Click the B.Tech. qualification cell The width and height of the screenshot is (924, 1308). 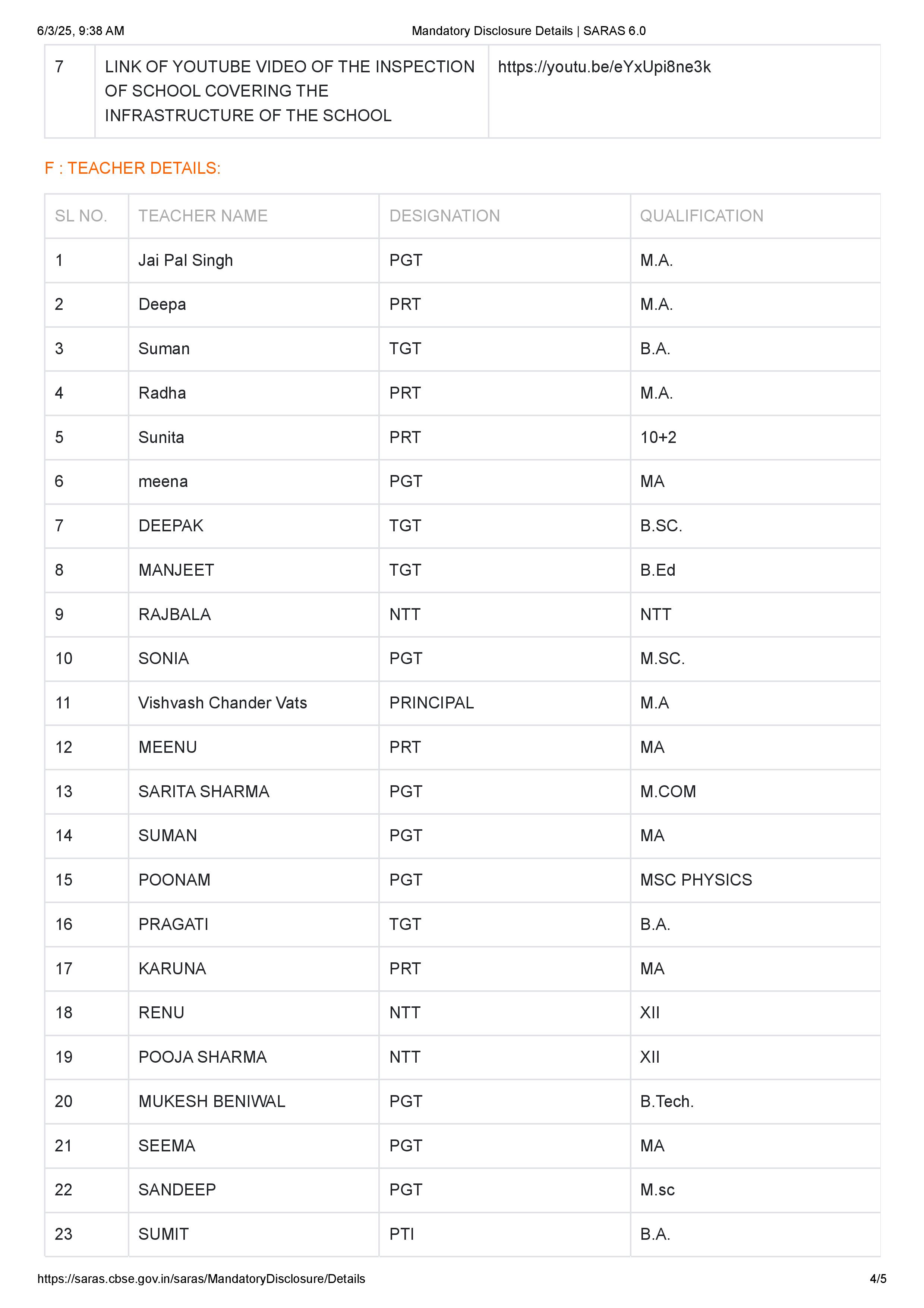click(x=667, y=1101)
